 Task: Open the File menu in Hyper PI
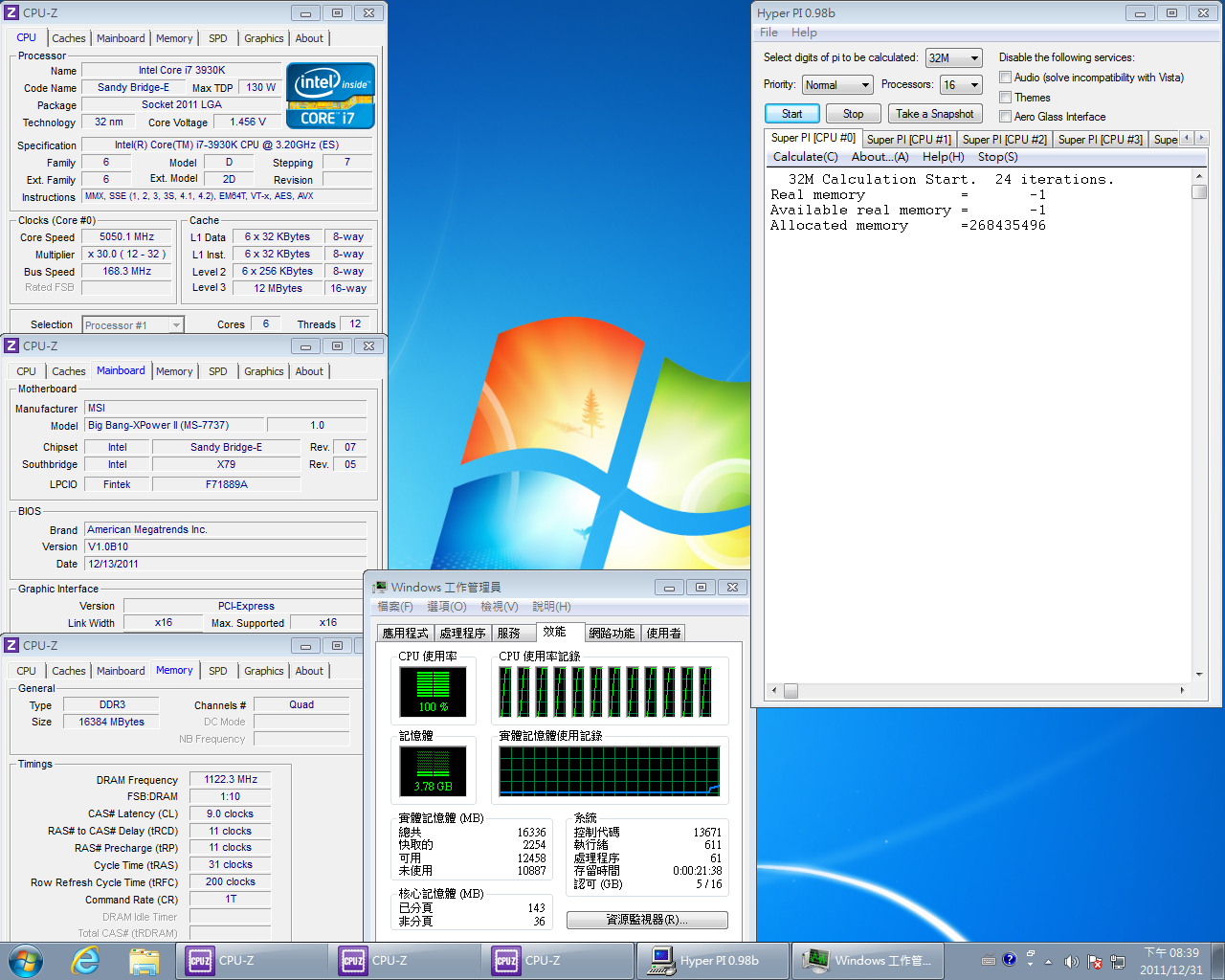pos(768,33)
